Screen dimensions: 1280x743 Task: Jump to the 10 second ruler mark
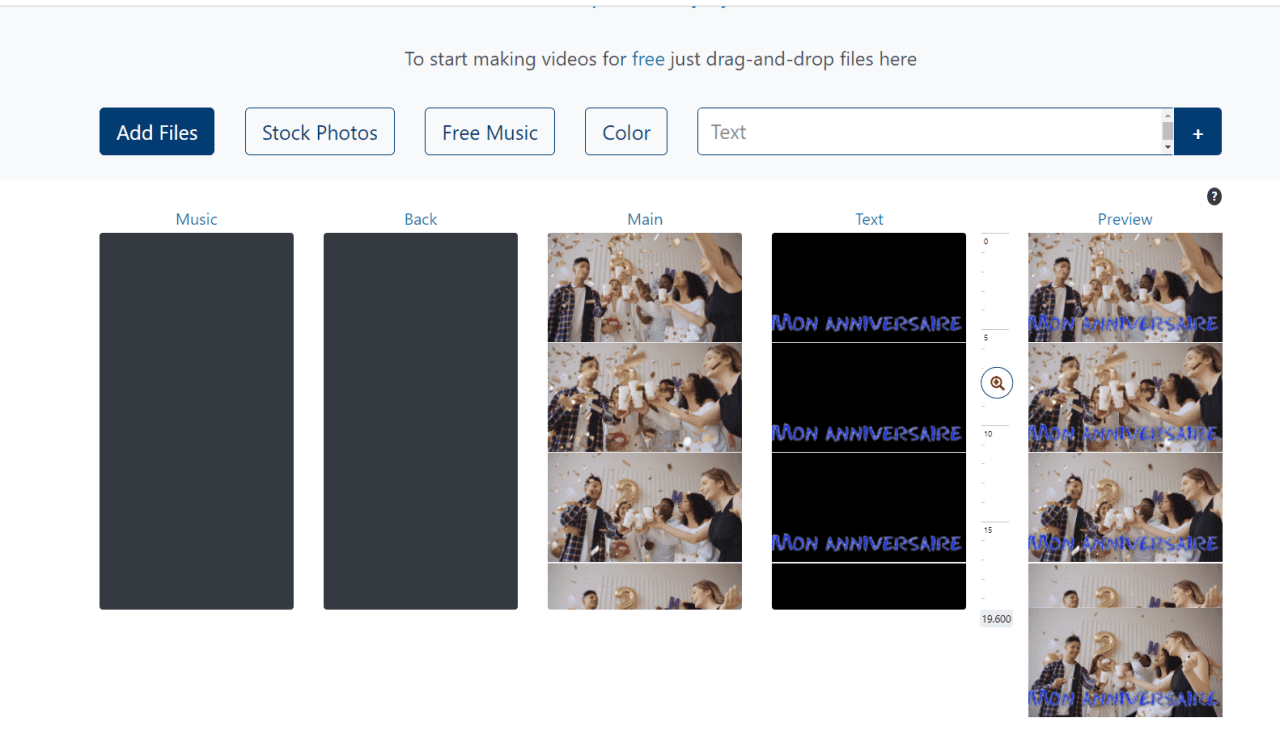(989, 434)
